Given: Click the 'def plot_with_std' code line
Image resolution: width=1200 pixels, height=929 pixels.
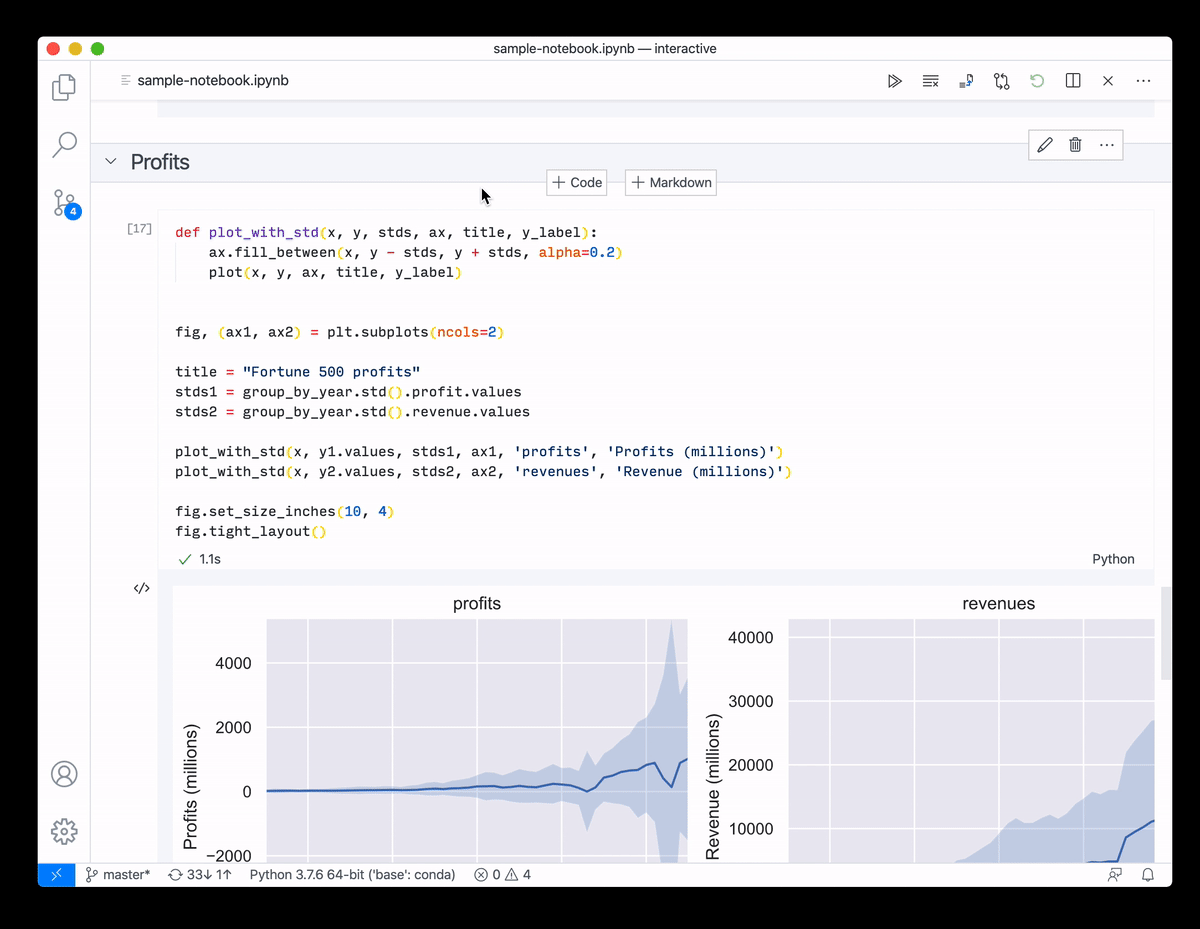Looking at the screenshot, I should (386, 232).
